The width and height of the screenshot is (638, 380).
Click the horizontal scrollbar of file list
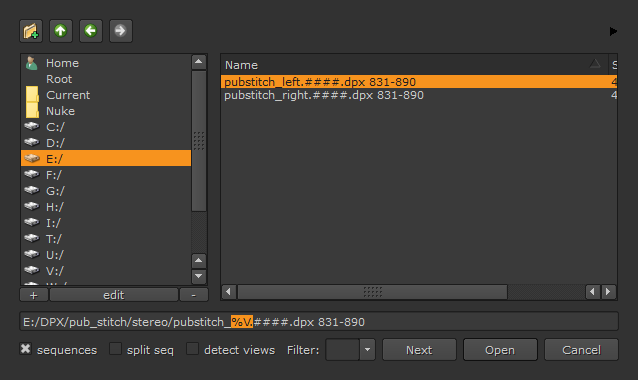(x=372, y=292)
